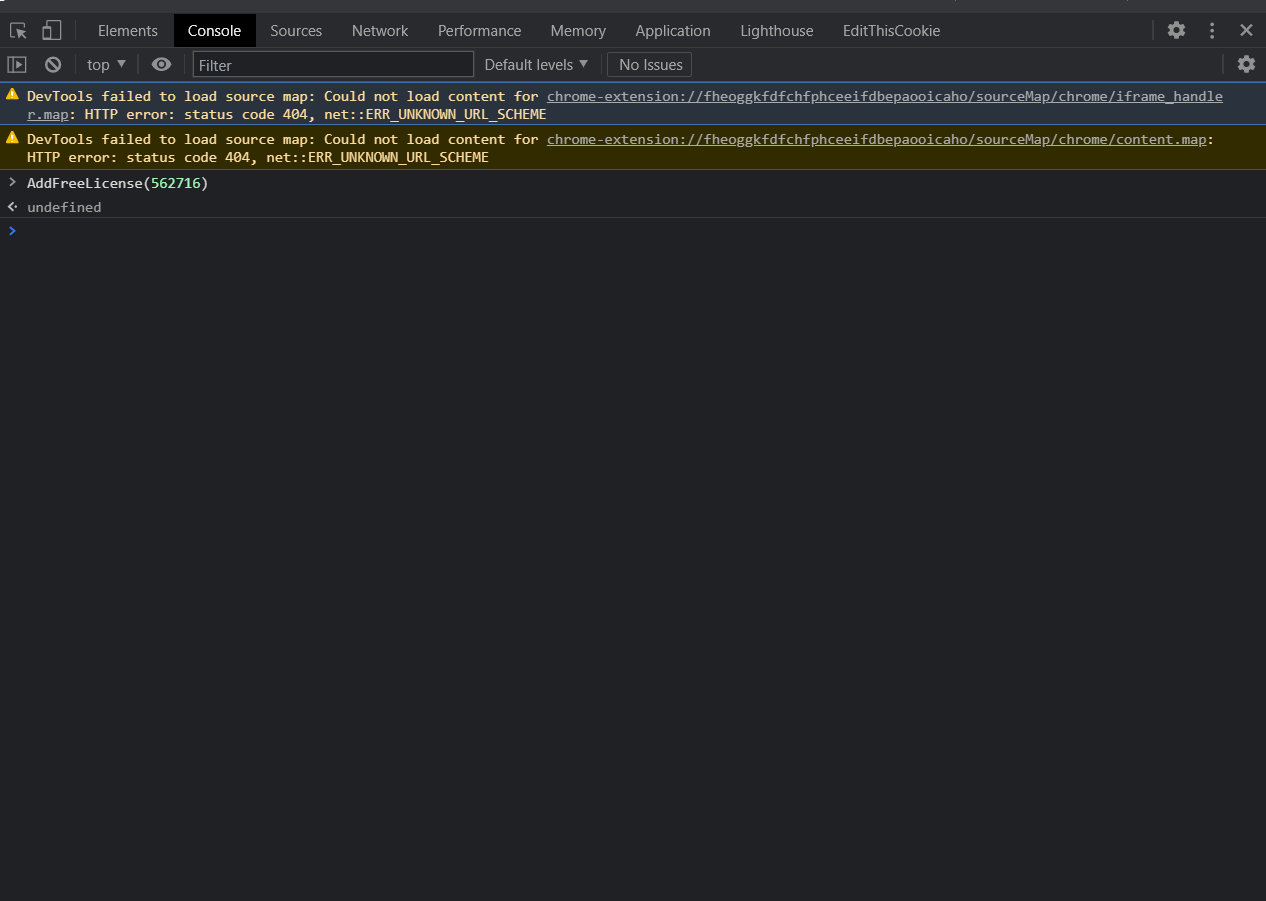
Task: Open DevTools settings gear
Action: [x=1176, y=30]
